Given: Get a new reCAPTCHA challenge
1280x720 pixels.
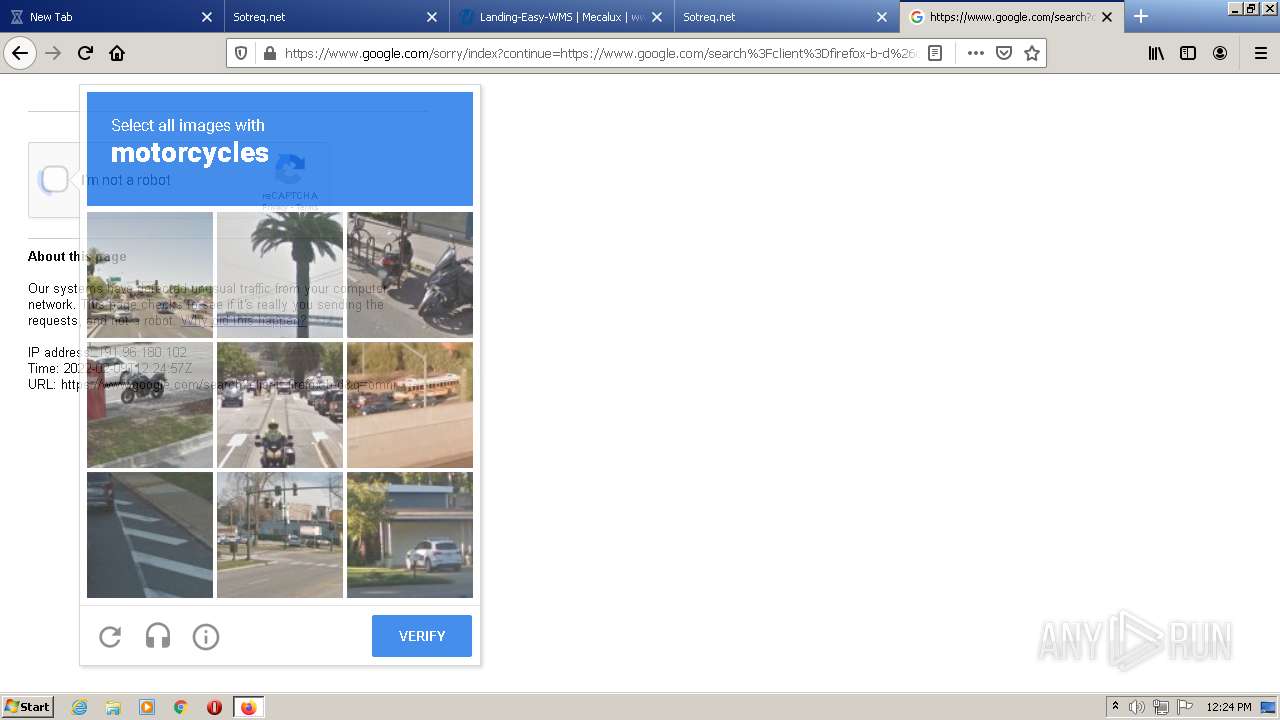Looking at the screenshot, I should (x=110, y=636).
